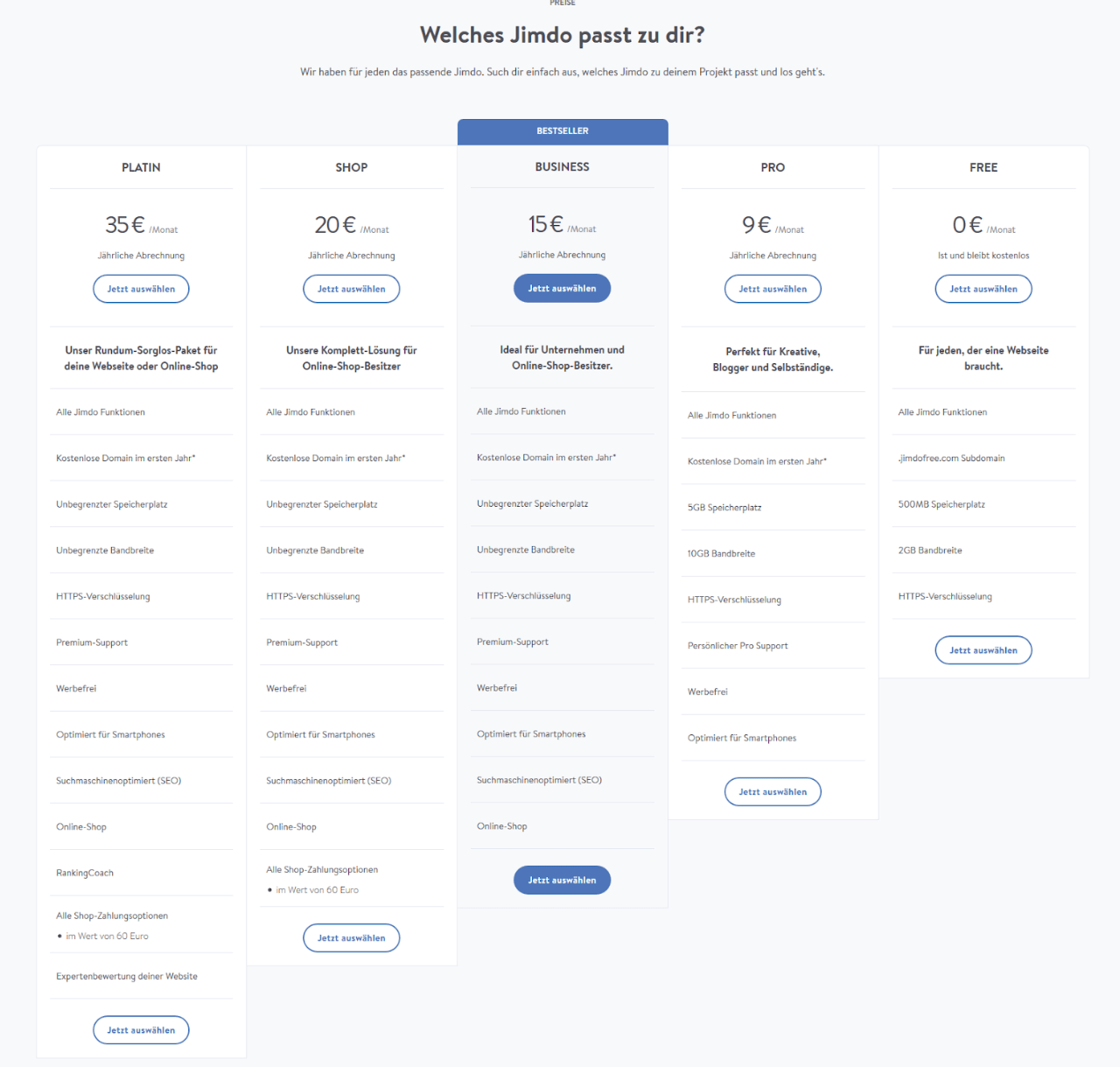
Task: Click 'Suchmaschinenoptimiert (SEO)' in PLATIN column
Action: [x=119, y=781]
